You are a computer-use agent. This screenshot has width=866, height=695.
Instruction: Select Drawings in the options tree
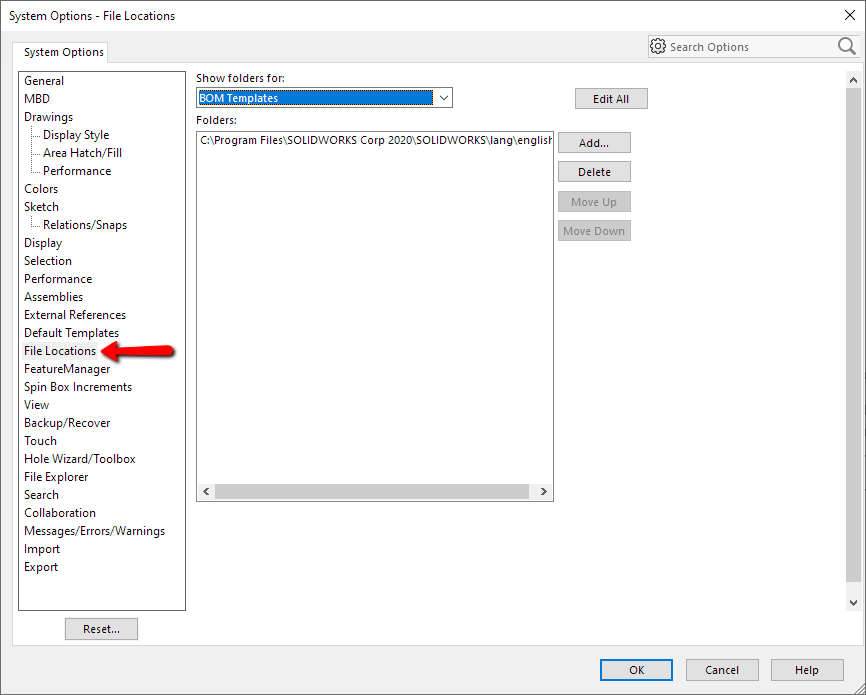(49, 117)
